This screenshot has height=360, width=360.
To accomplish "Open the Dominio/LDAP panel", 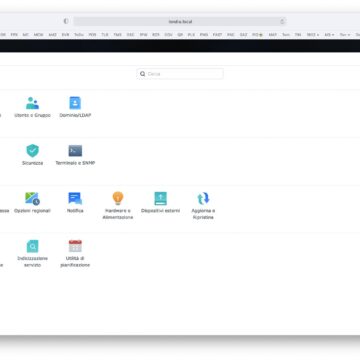I will coord(75,107).
